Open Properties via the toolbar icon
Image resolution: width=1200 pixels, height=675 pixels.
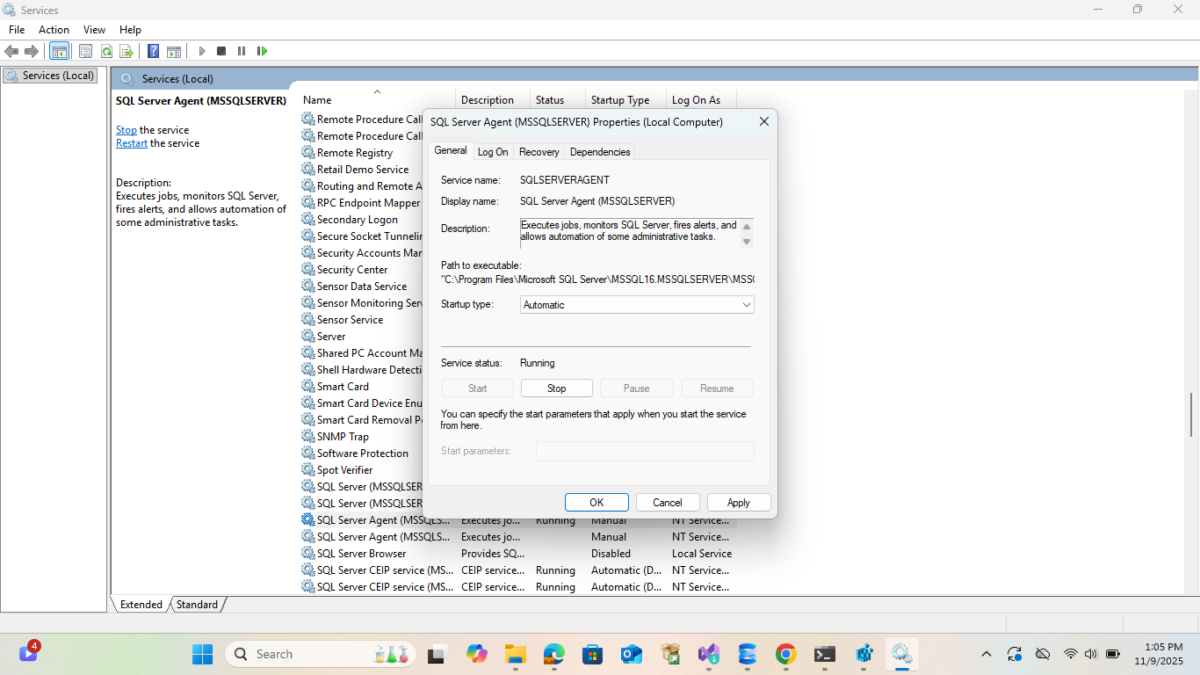(x=86, y=51)
